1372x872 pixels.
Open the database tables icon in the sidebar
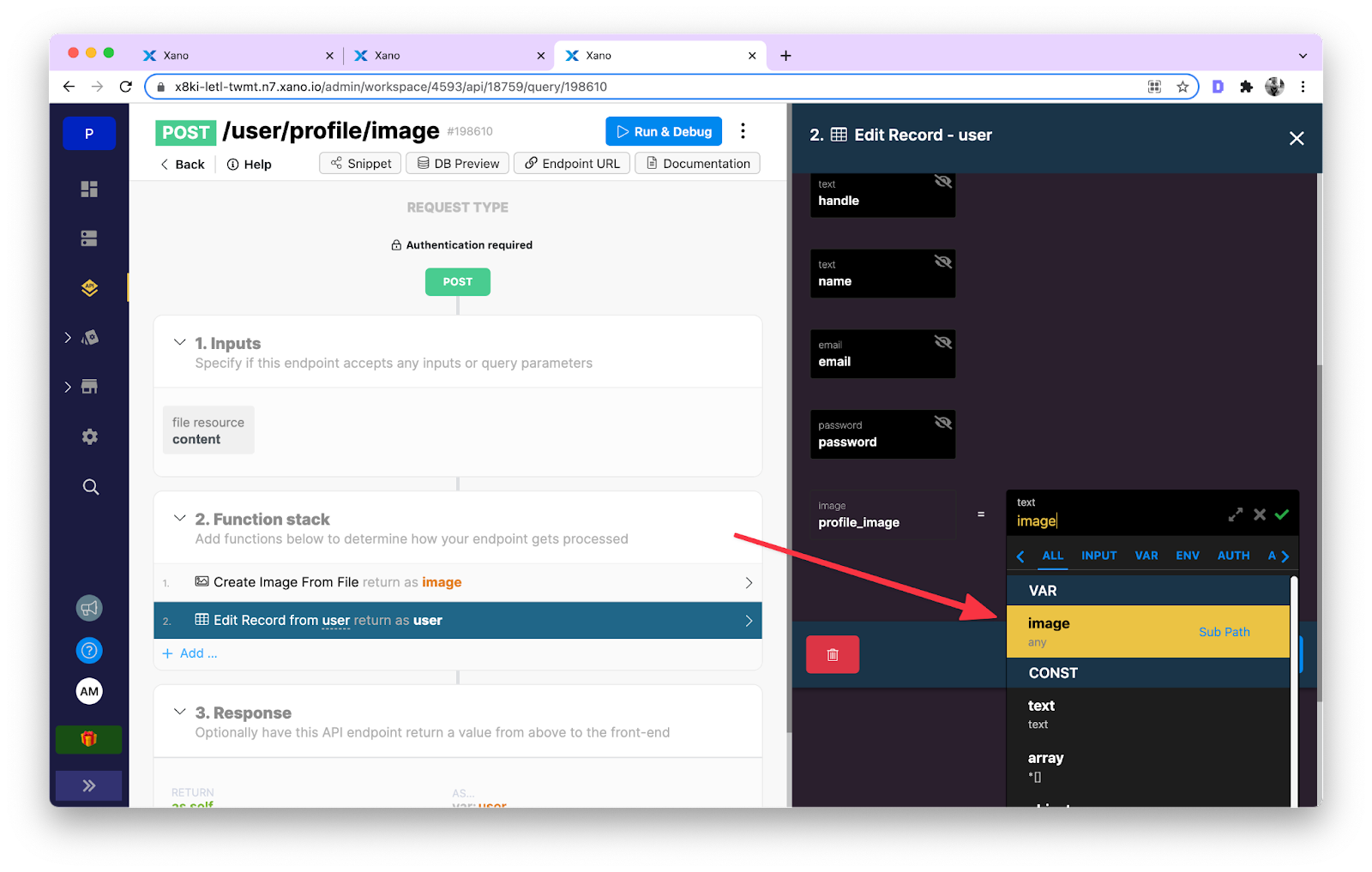coord(88,238)
